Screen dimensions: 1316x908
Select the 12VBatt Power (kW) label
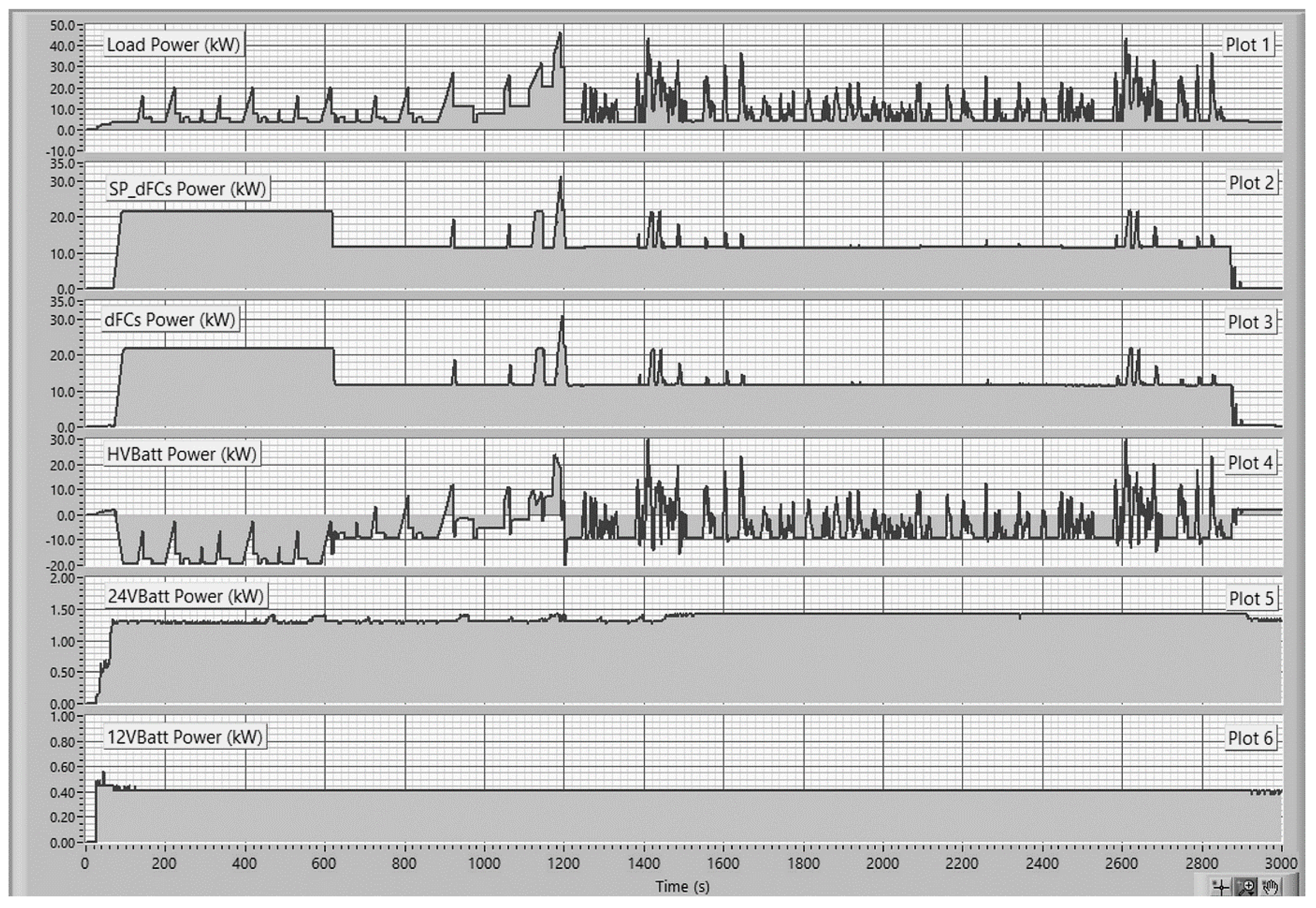click(x=185, y=737)
